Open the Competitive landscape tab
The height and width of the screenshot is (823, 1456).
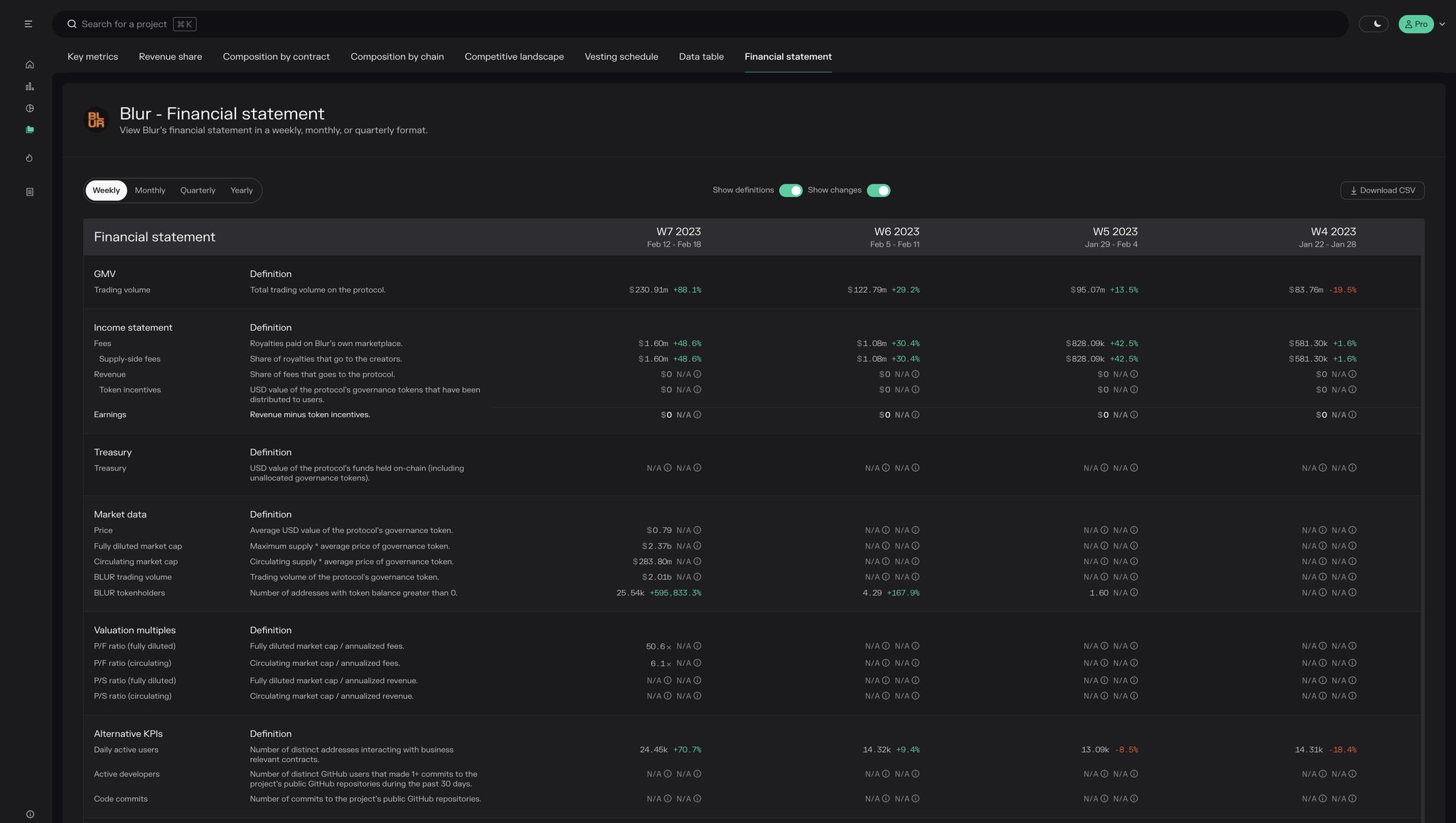coord(514,56)
